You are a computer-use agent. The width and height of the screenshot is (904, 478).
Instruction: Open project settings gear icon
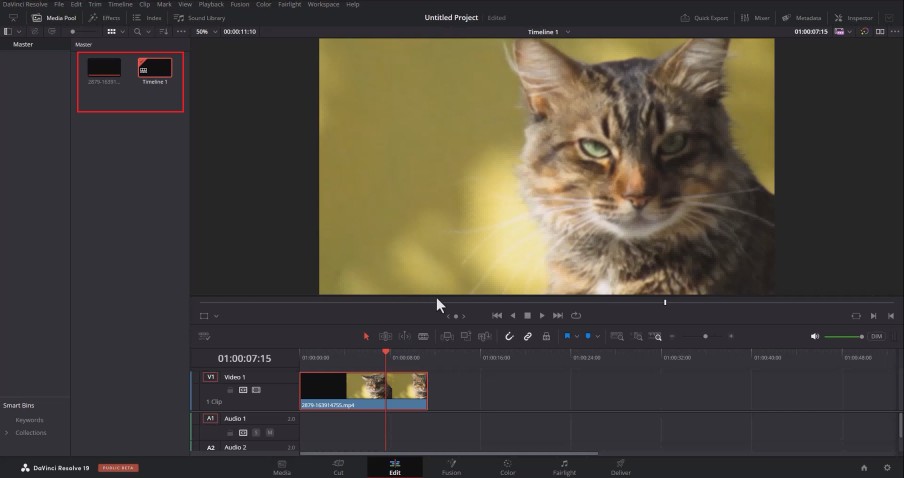click(887, 468)
